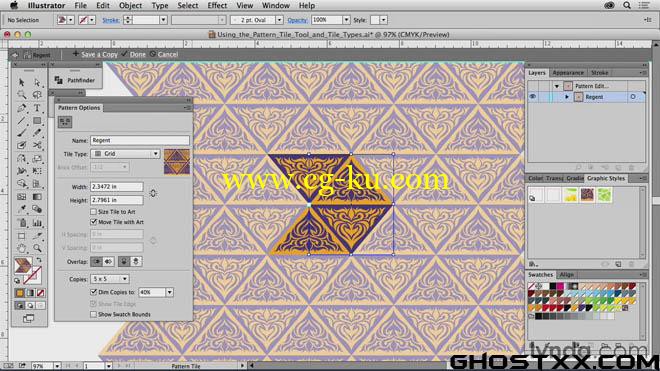Select the Pen tool

coord(21,108)
